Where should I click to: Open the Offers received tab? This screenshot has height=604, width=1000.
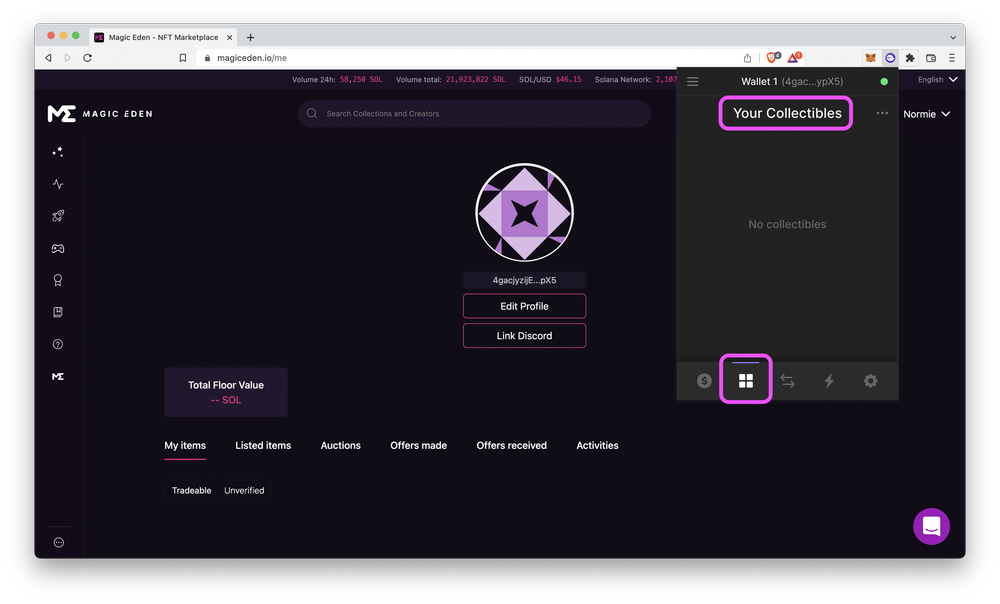pos(511,445)
